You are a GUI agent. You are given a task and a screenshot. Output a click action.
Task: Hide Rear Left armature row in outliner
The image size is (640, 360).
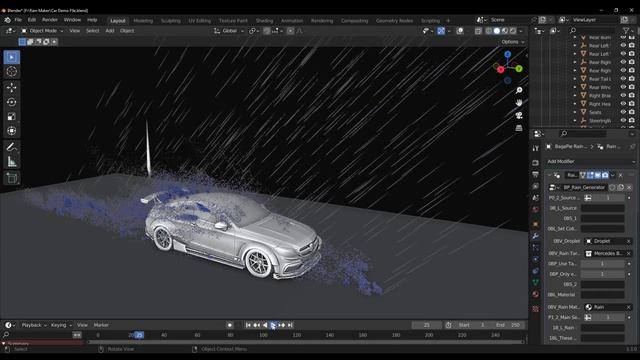pyautogui.click(x=623, y=46)
